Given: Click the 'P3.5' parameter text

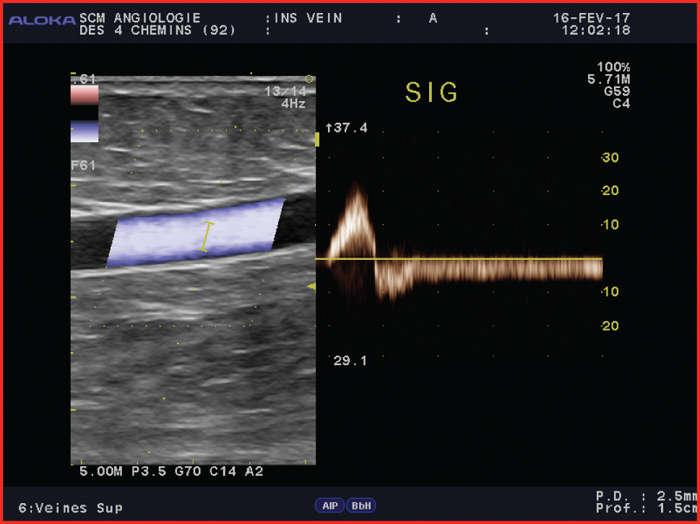Looking at the screenshot, I should pyautogui.click(x=149, y=471).
